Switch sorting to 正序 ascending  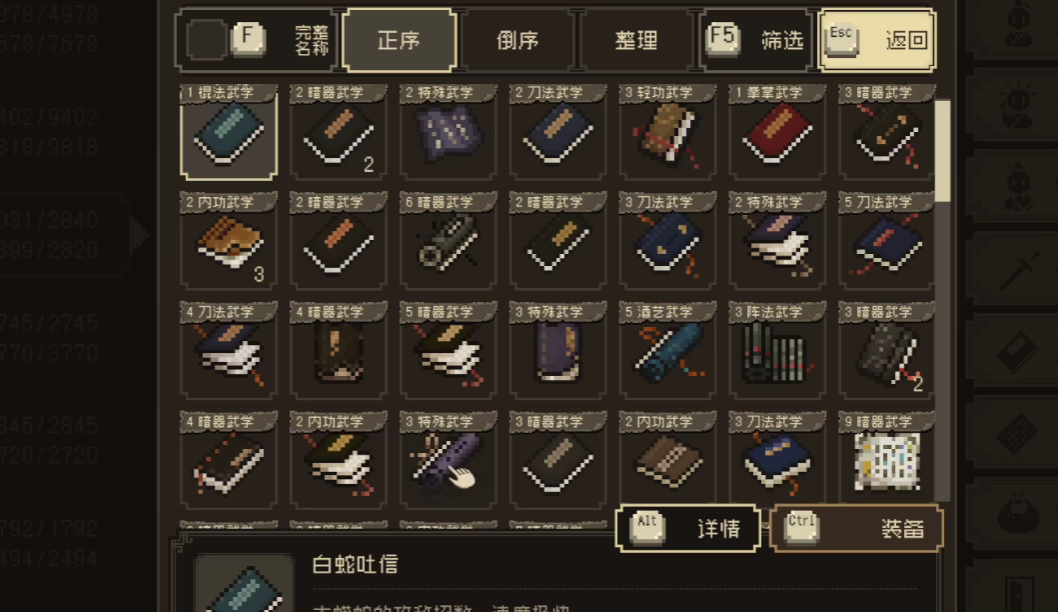click(399, 40)
